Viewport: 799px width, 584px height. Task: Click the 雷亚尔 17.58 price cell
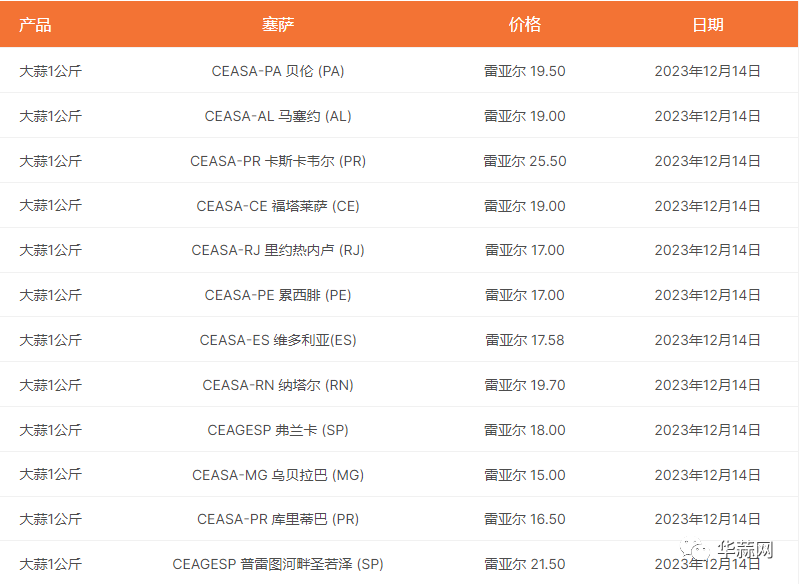coord(525,340)
